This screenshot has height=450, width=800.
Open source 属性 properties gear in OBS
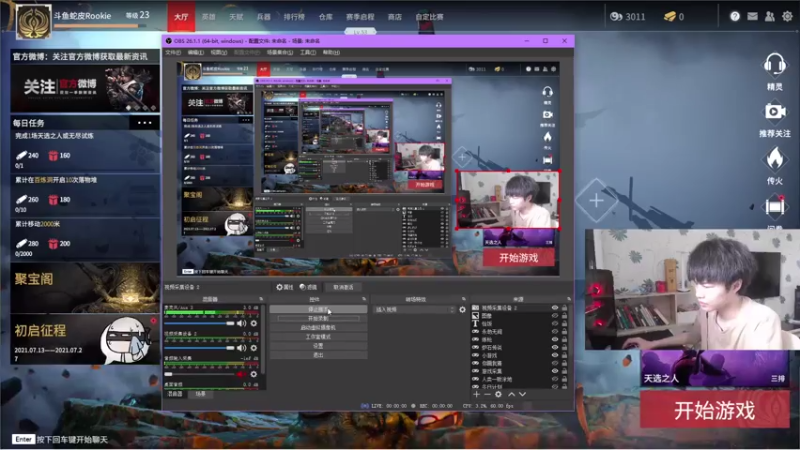(x=279, y=287)
